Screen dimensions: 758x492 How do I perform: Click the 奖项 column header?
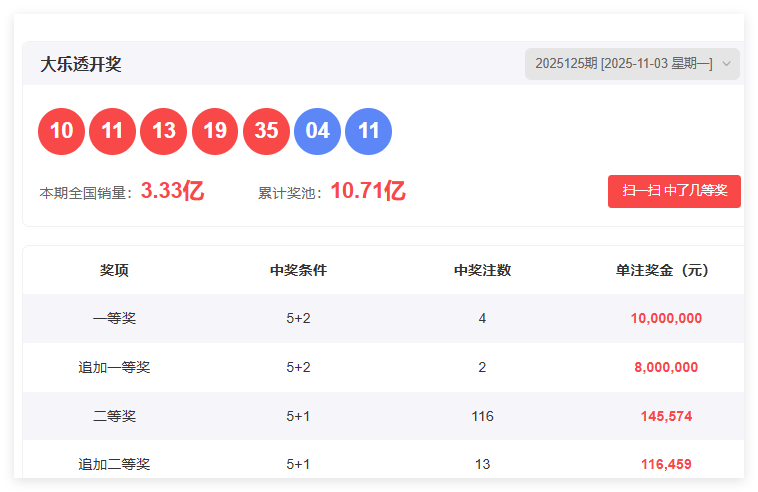[x=115, y=270]
